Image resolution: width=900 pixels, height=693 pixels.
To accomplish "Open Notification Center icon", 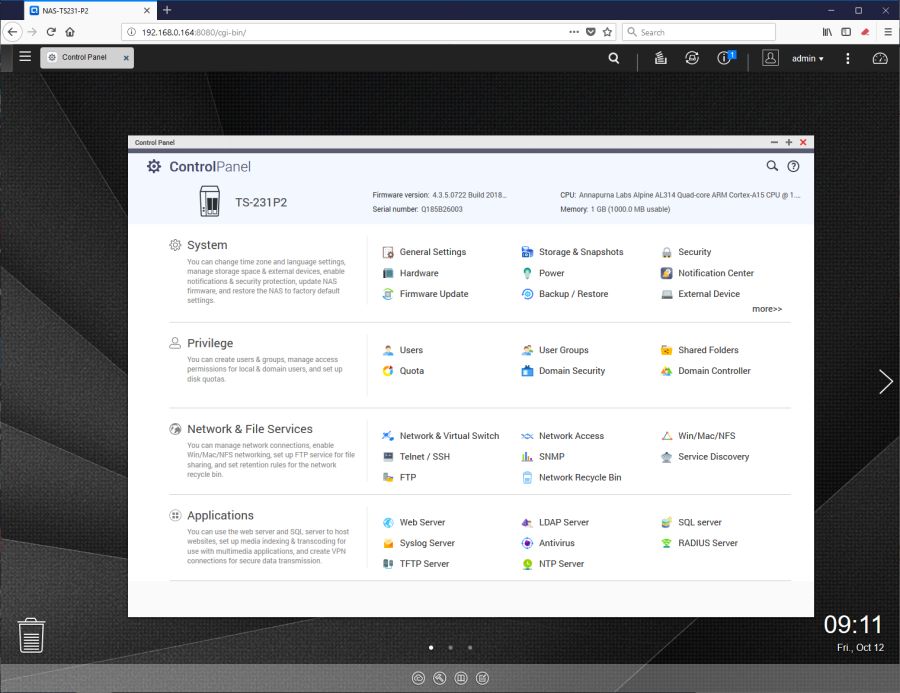I will point(666,273).
